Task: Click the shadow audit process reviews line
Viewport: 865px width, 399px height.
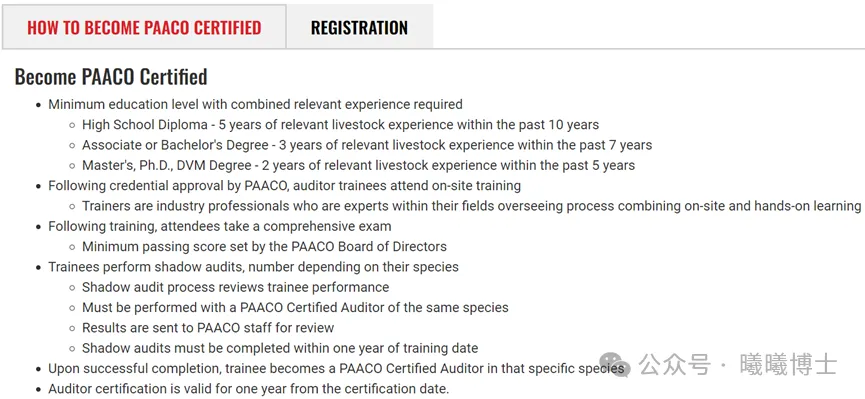Action: 236,287
